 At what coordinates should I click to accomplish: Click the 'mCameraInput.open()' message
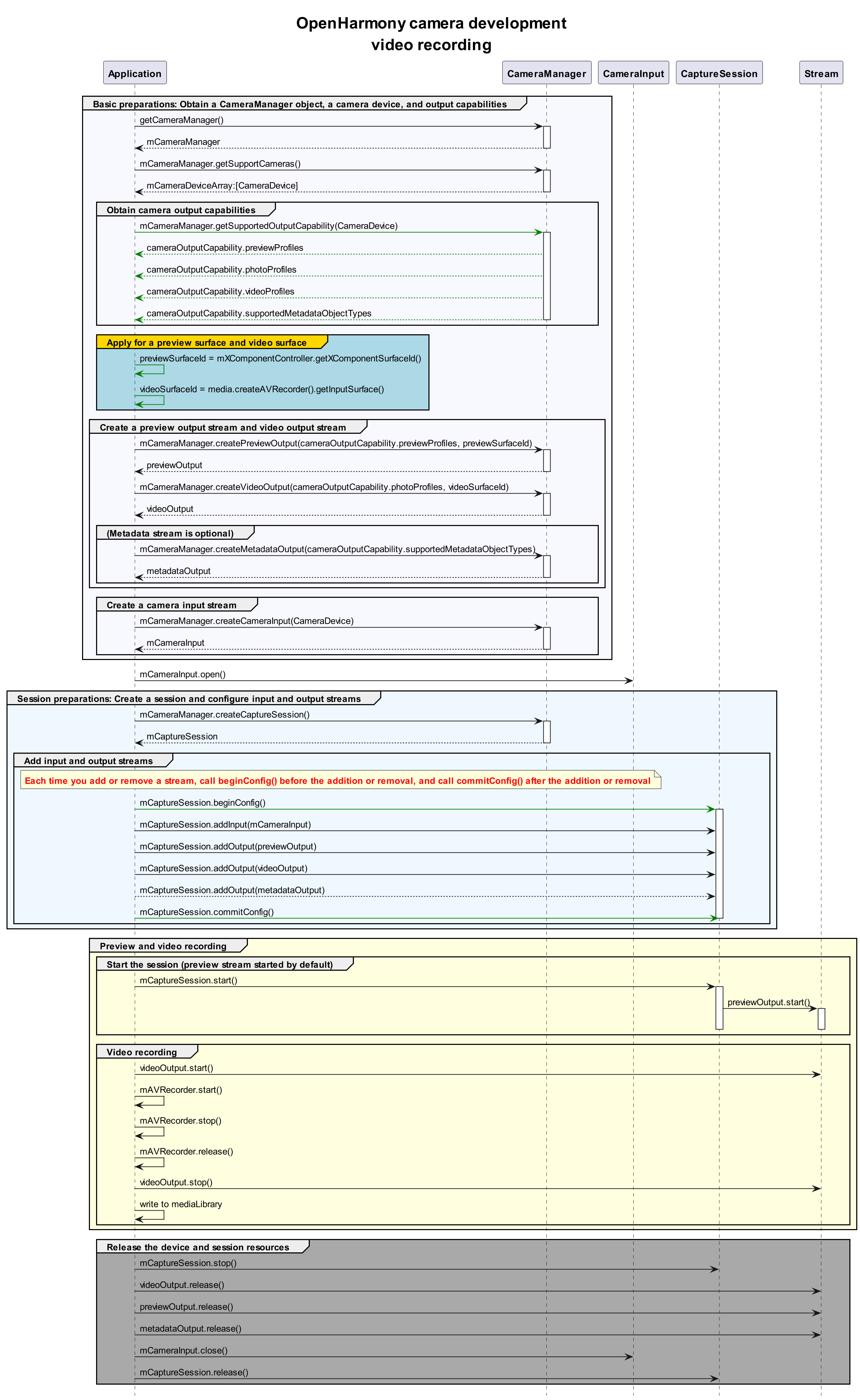click(183, 675)
